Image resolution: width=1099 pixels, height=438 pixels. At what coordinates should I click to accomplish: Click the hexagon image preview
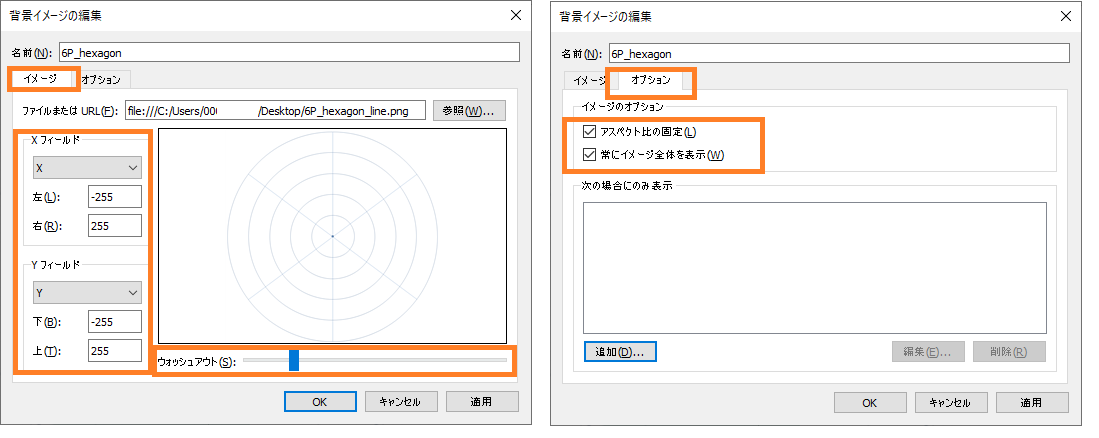tap(332, 236)
